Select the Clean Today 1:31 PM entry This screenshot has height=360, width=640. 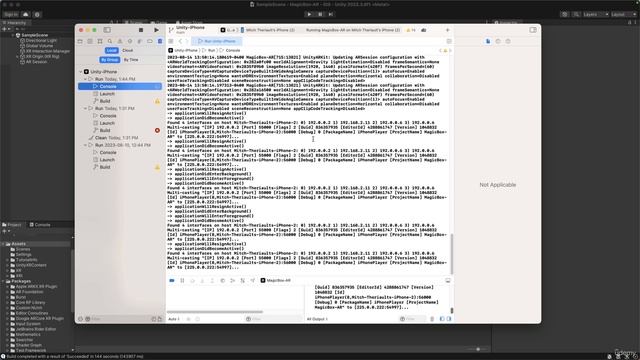click(120, 138)
